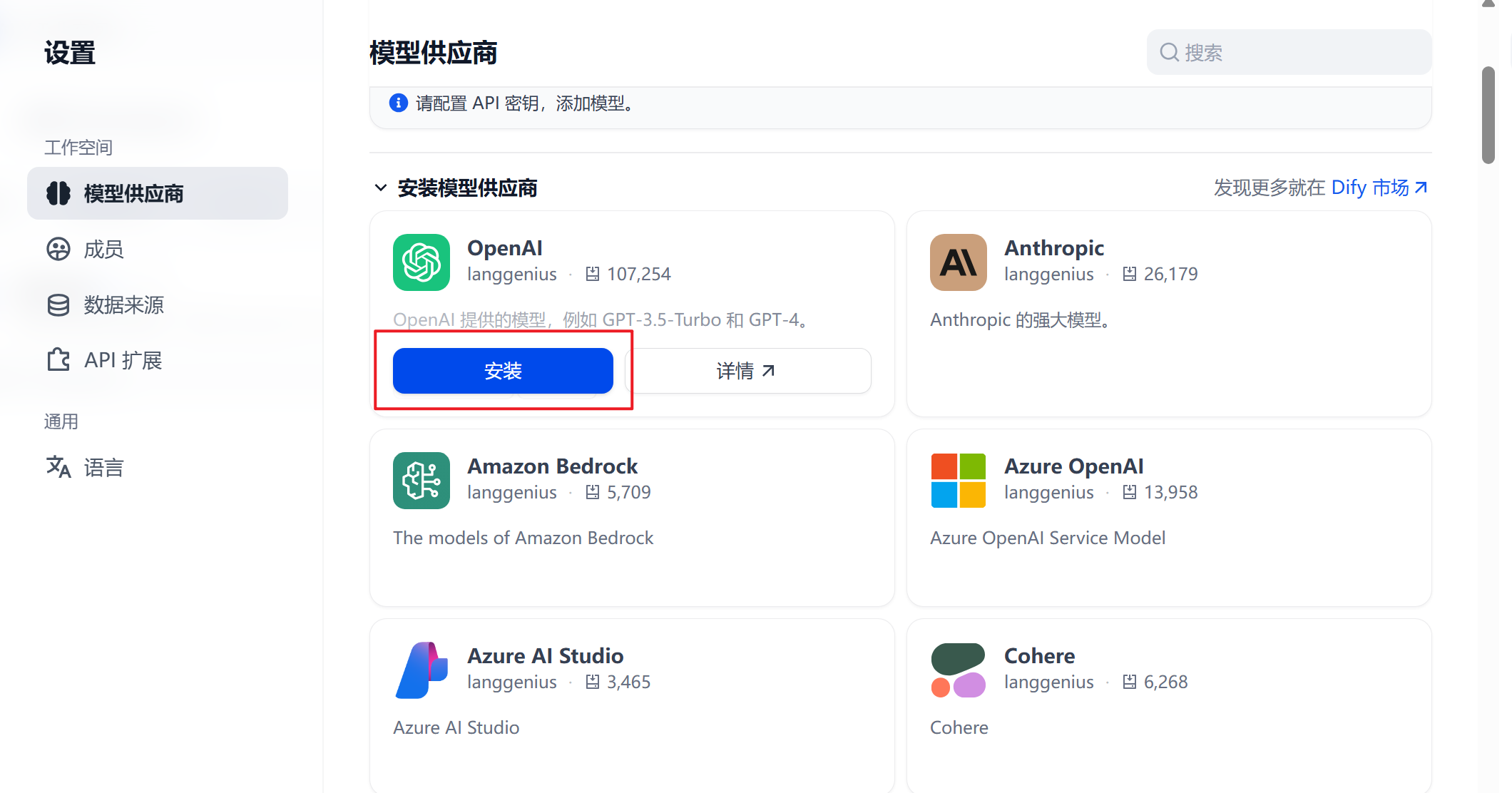
Task: Select the Anthropic provider card title
Action: tap(1054, 247)
